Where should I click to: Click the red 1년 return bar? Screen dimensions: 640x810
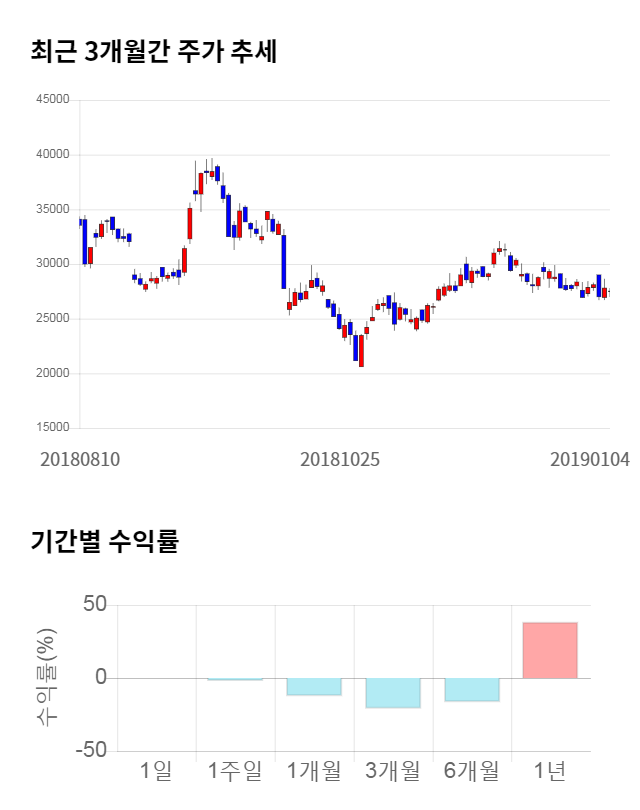(550, 650)
